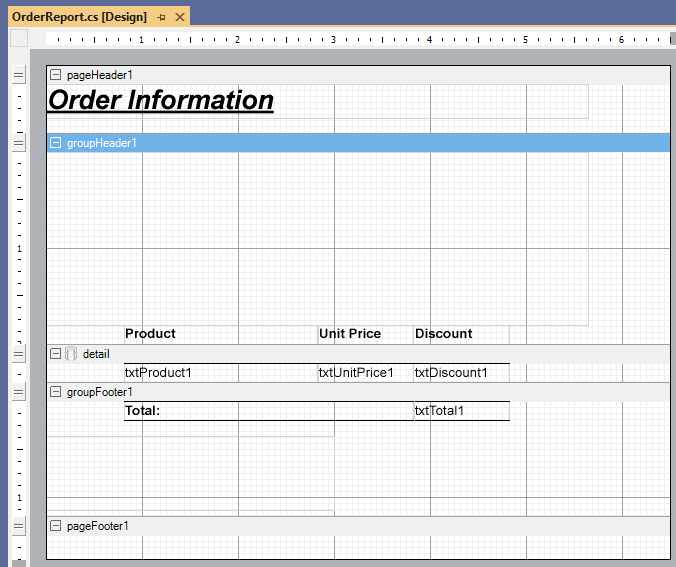676x567 pixels.
Task: Select the txtProduct1 text box
Action: pyautogui.click(x=221, y=373)
